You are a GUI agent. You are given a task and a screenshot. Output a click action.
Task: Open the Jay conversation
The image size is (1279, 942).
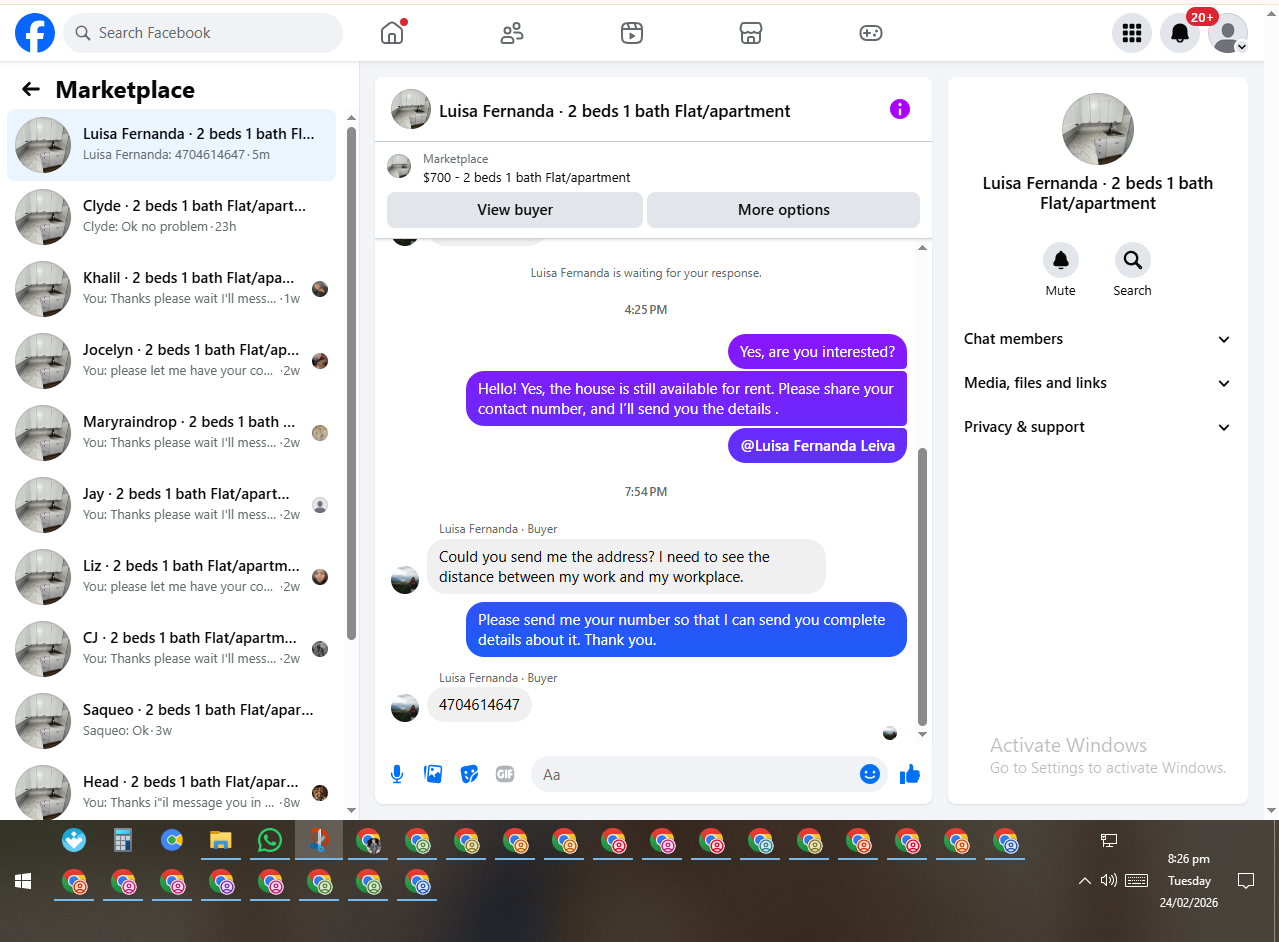(x=172, y=505)
